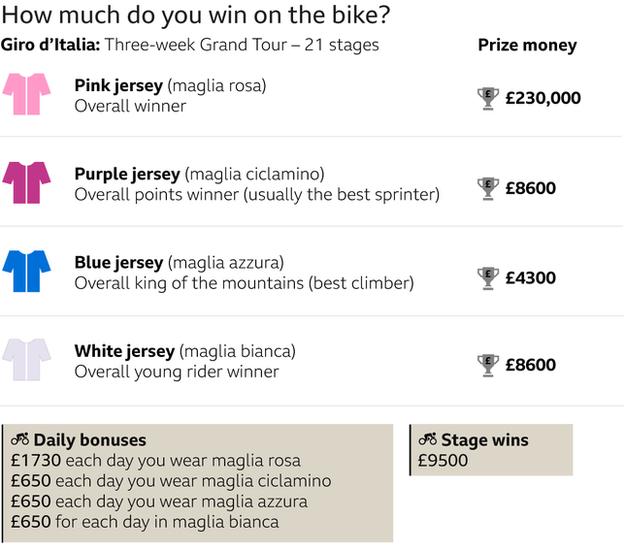This screenshot has width=624, height=551.
Task: Click the white maglia bianca jersey icon
Action: click(27, 360)
